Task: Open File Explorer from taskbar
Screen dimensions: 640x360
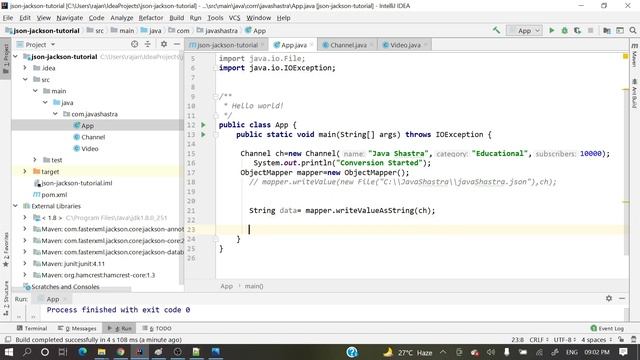Action: tap(101, 352)
